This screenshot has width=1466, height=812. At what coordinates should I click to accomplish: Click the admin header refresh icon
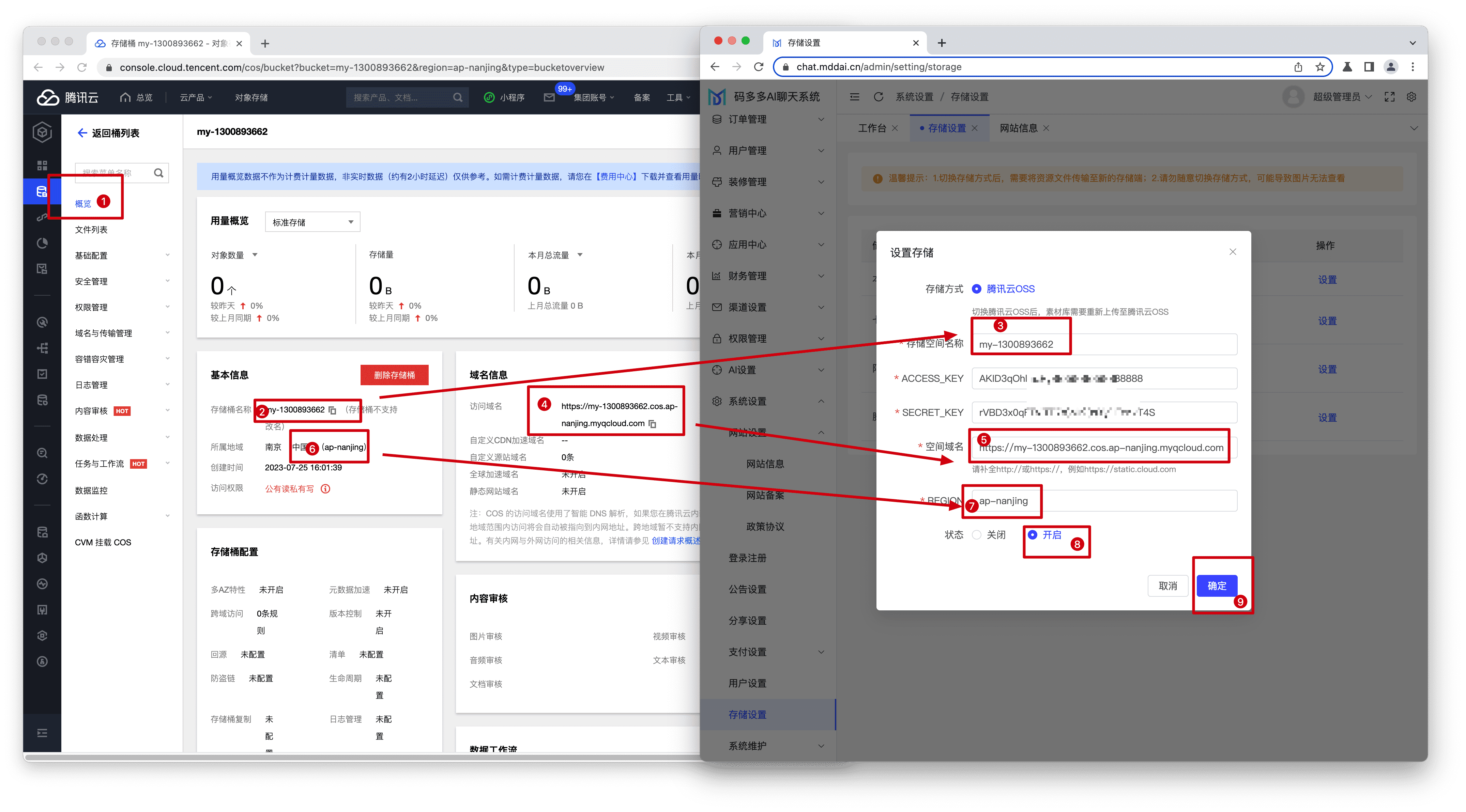tap(878, 97)
